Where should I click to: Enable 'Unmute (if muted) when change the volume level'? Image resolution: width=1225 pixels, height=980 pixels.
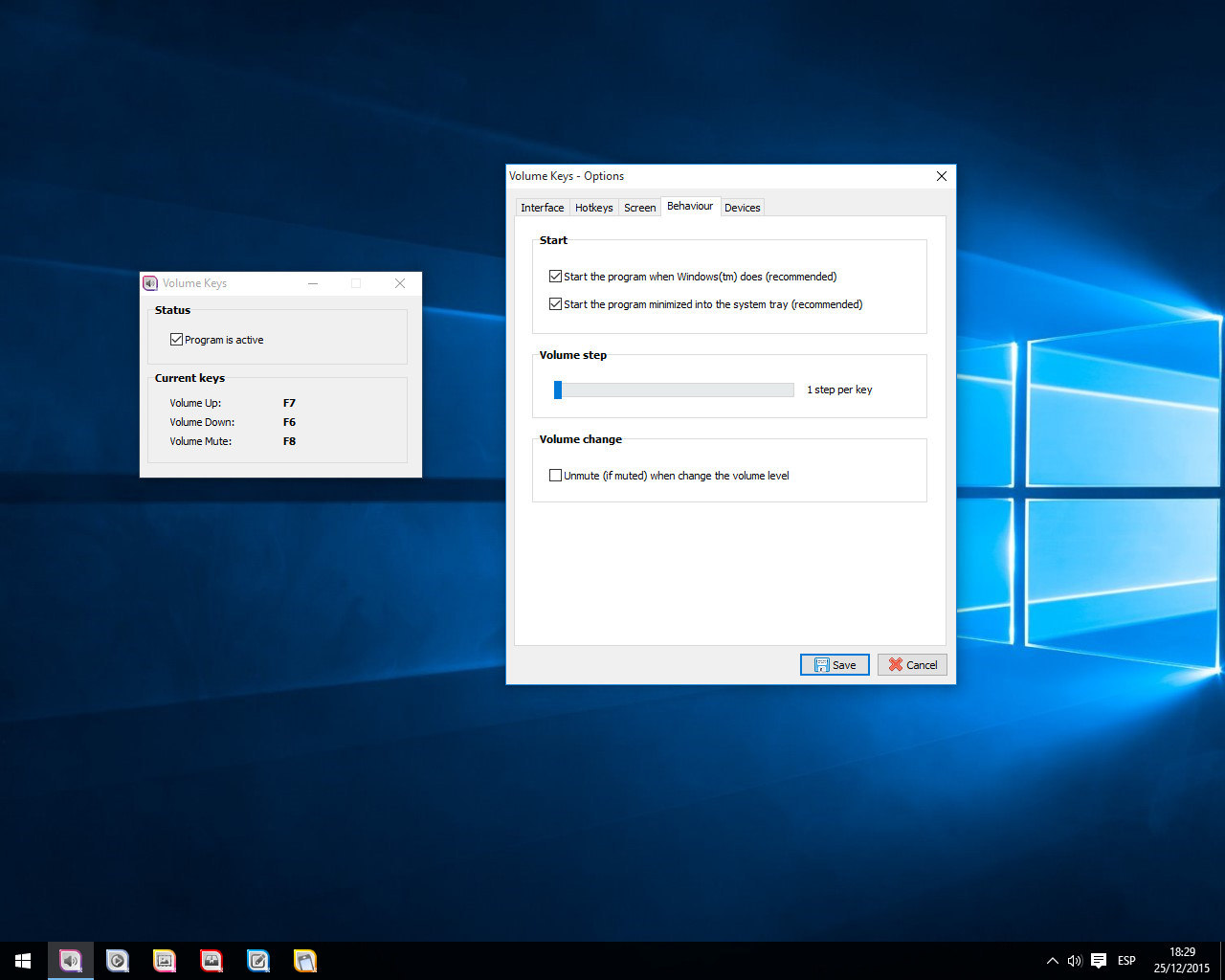point(555,475)
